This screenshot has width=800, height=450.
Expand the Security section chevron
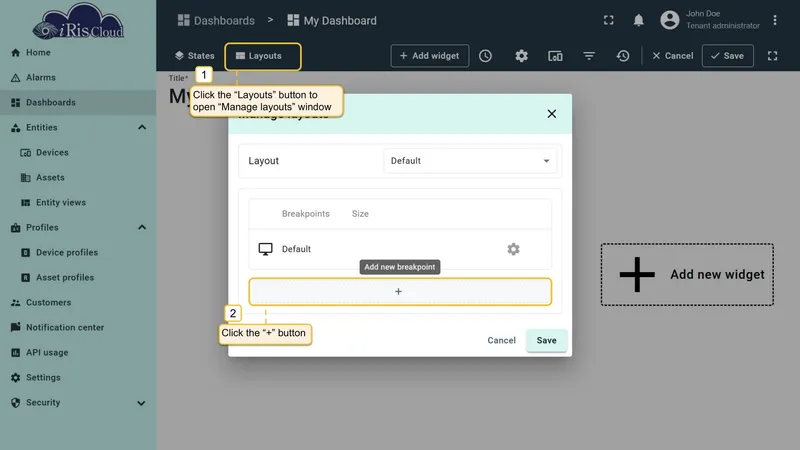pos(141,403)
